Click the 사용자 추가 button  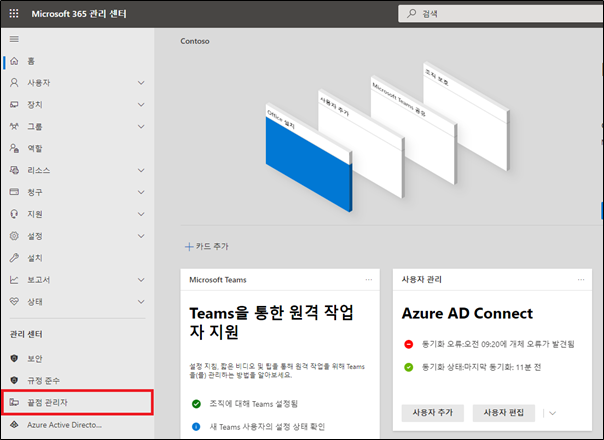pos(433,413)
